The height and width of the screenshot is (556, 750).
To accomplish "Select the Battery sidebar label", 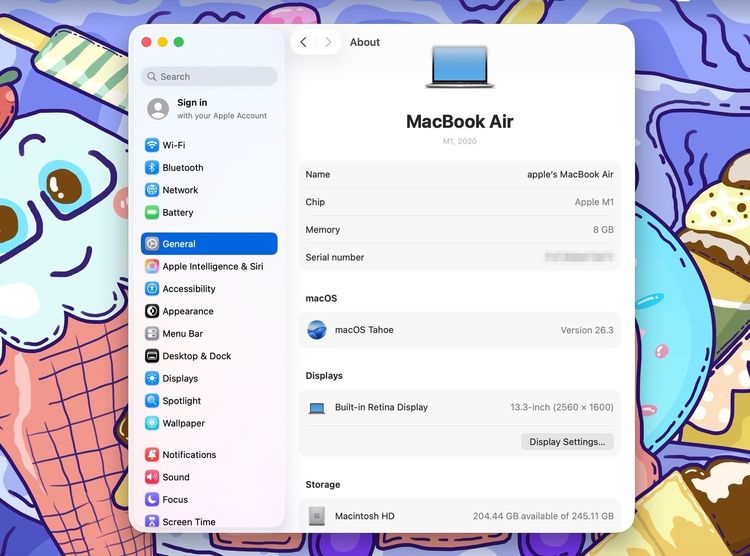I will pyautogui.click(x=178, y=212).
